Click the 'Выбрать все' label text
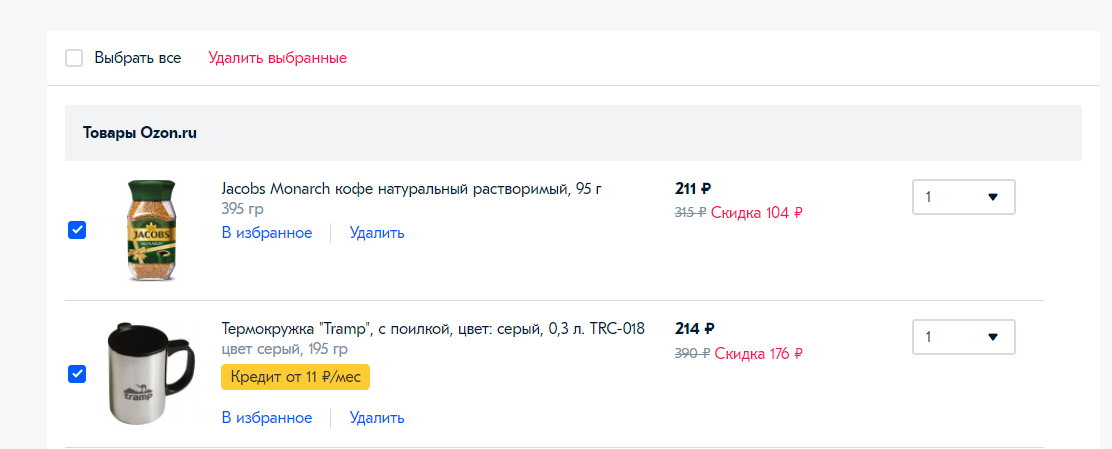1112x449 pixels. 138,58
